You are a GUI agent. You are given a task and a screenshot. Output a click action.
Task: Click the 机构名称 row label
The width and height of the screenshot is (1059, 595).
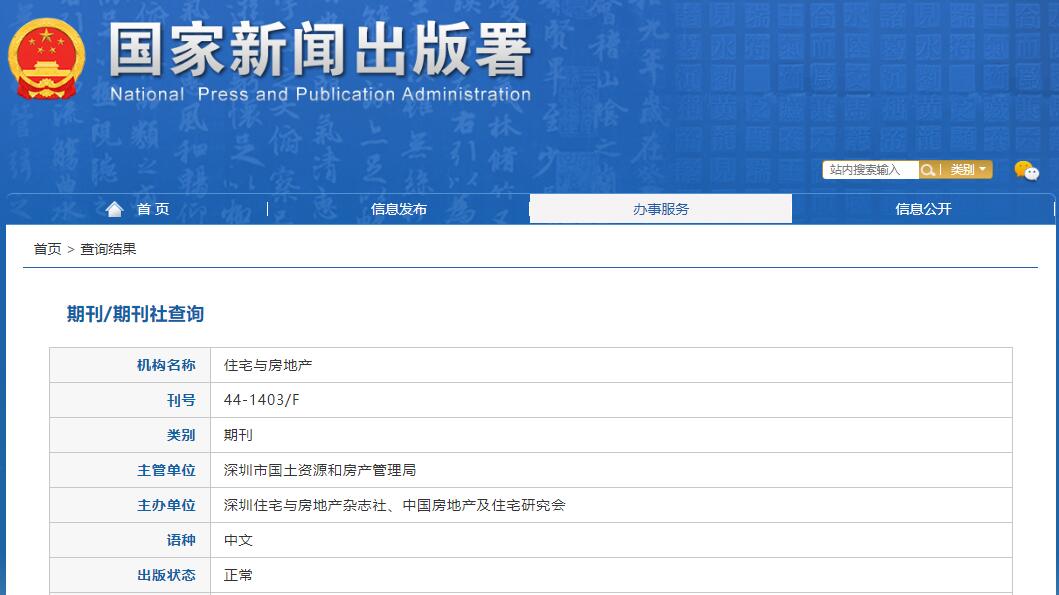[166, 365]
